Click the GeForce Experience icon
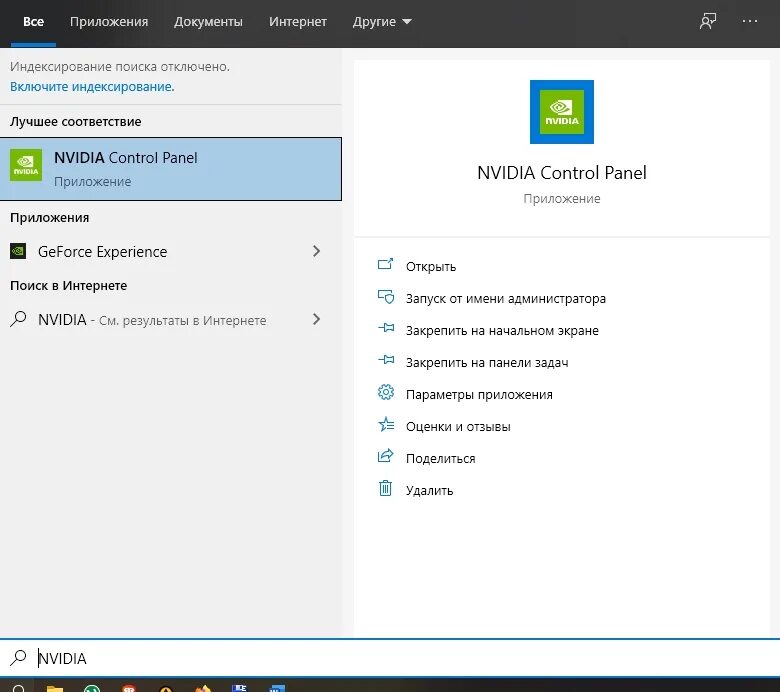Screen dimensions: 780x692 (x=18, y=251)
